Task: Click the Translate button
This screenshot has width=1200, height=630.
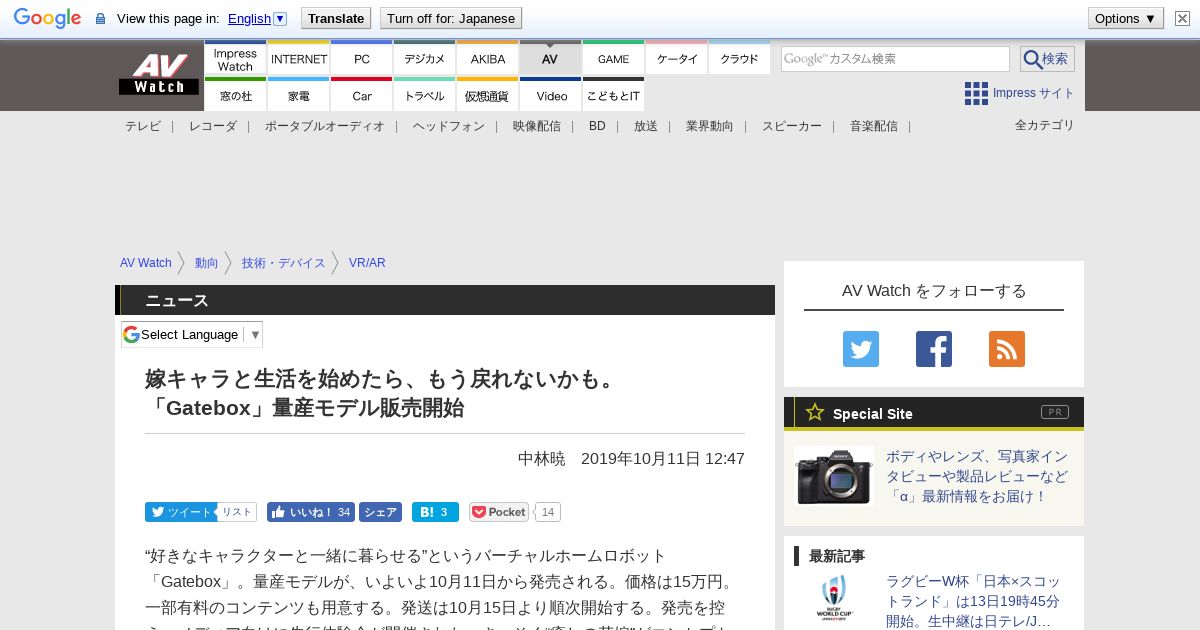Action: pyautogui.click(x=336, y=18)
